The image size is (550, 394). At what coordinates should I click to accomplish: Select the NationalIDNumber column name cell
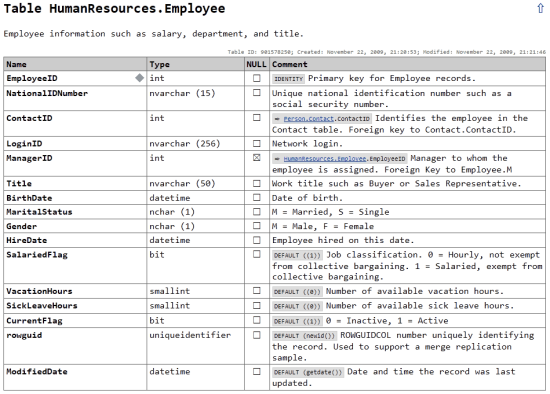point(75,98)
